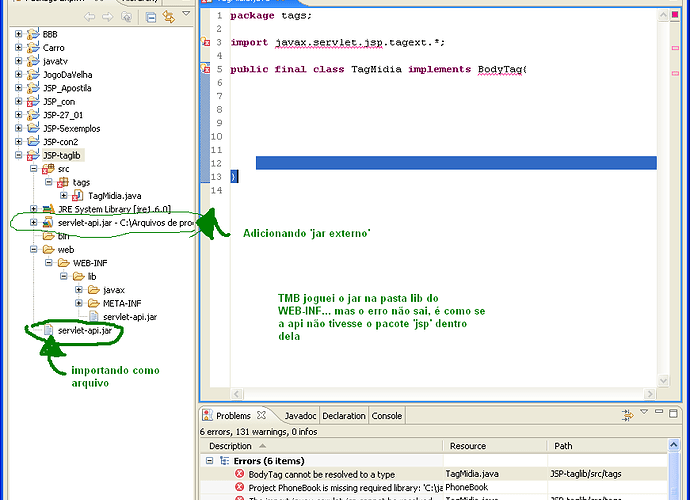This screenshot has width=690, height=500.
Task: Click external servlet-api.jar library icon
Action: (x=48, y=223)
